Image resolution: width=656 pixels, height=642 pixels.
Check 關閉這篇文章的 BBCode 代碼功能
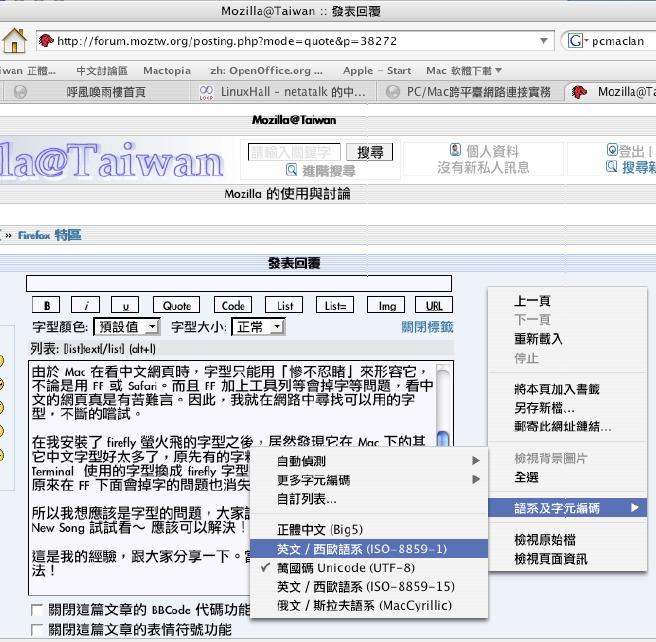click(x=37, y=610)
